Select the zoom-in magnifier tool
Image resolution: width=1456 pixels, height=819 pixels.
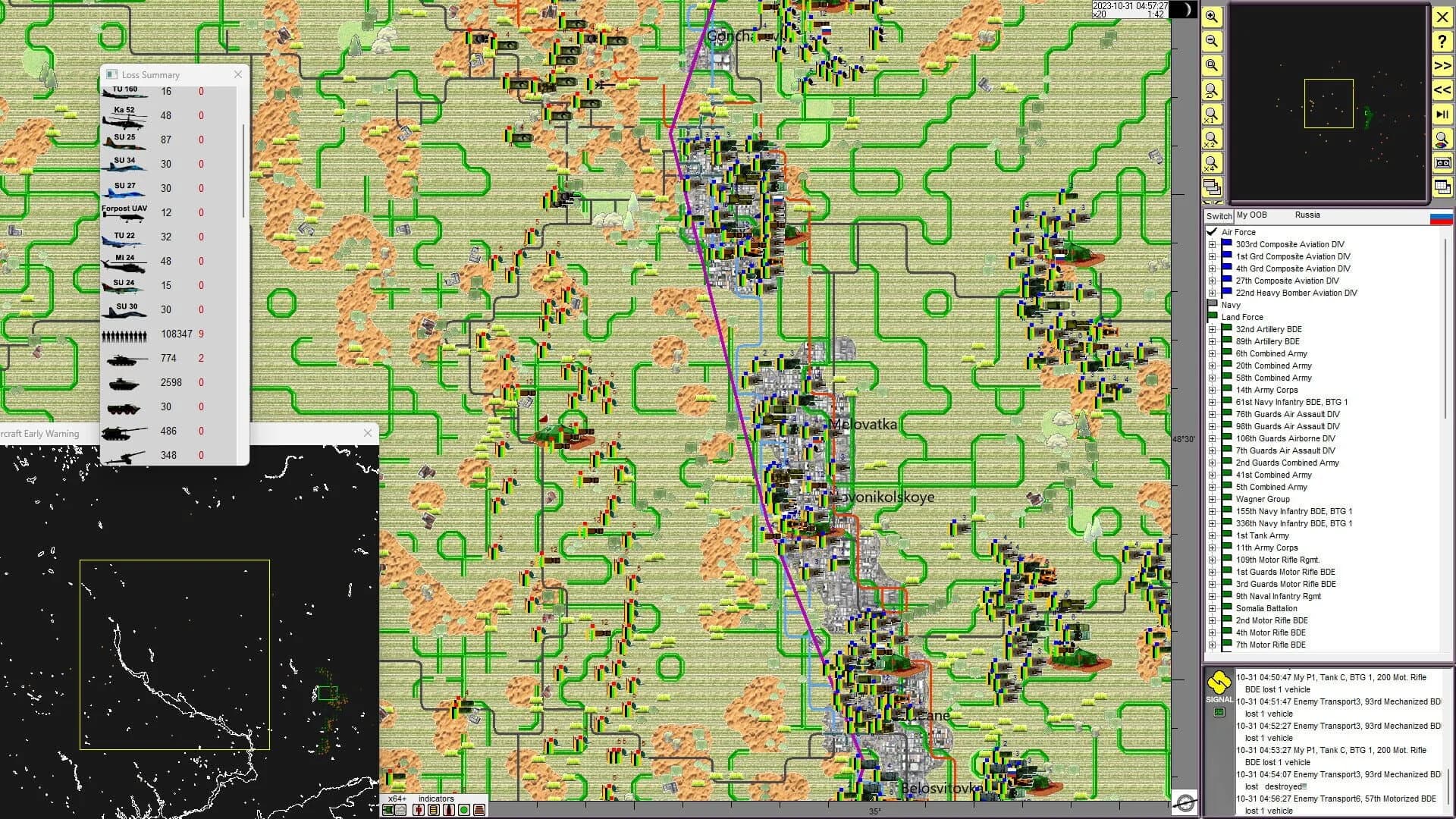1212,17
